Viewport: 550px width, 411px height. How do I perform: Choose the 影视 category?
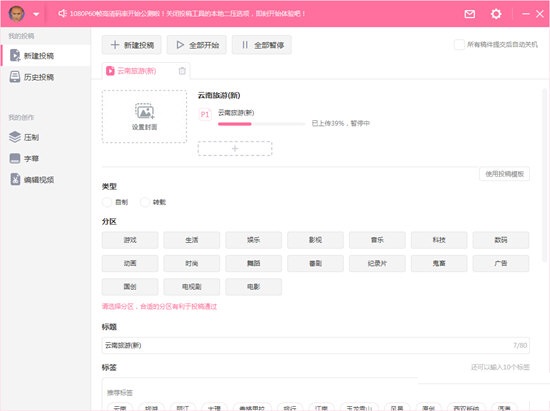[315, 240]
